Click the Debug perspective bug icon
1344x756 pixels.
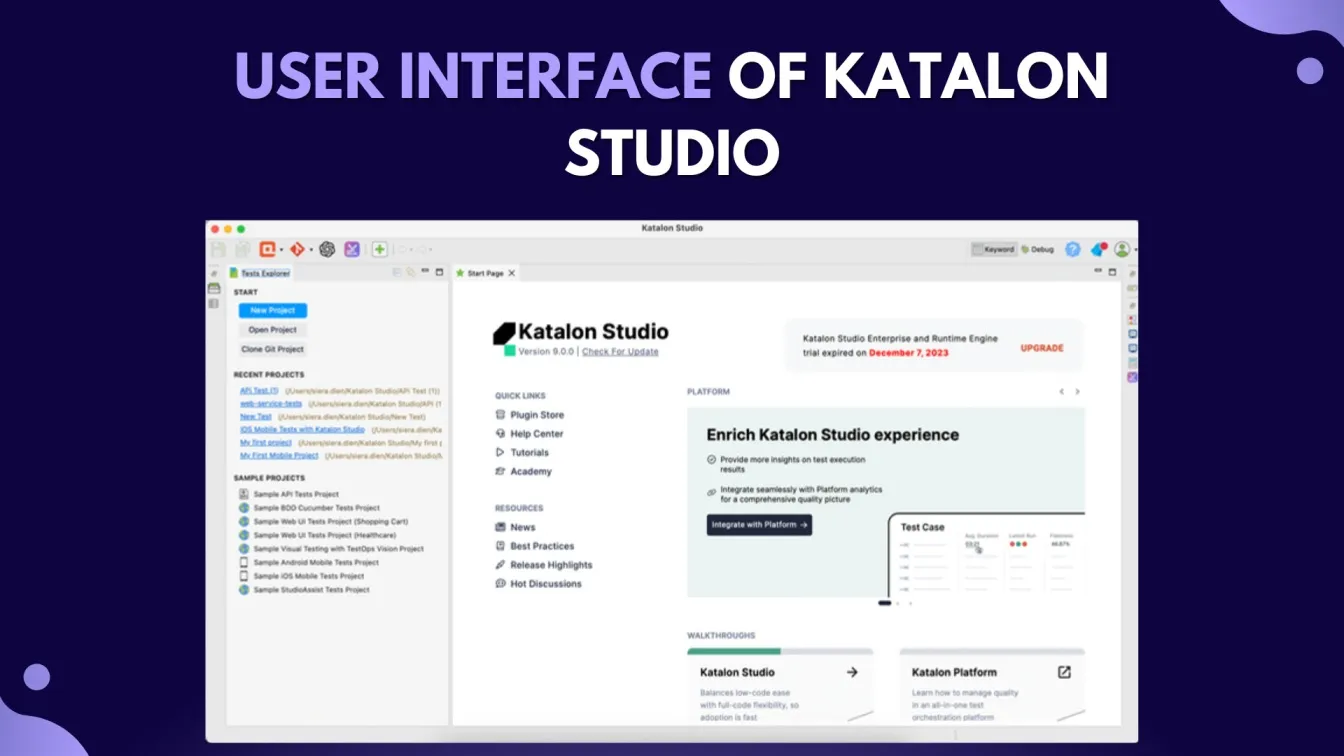[x=1024, y=249]
